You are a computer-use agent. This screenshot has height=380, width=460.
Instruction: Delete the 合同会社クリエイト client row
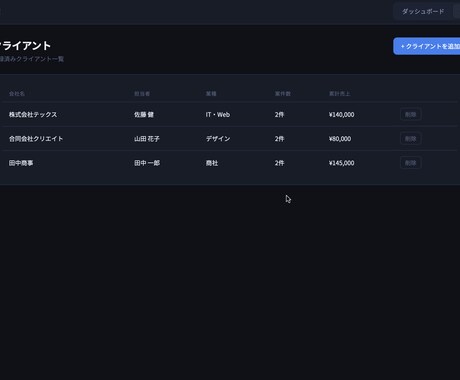coord(411,139)
